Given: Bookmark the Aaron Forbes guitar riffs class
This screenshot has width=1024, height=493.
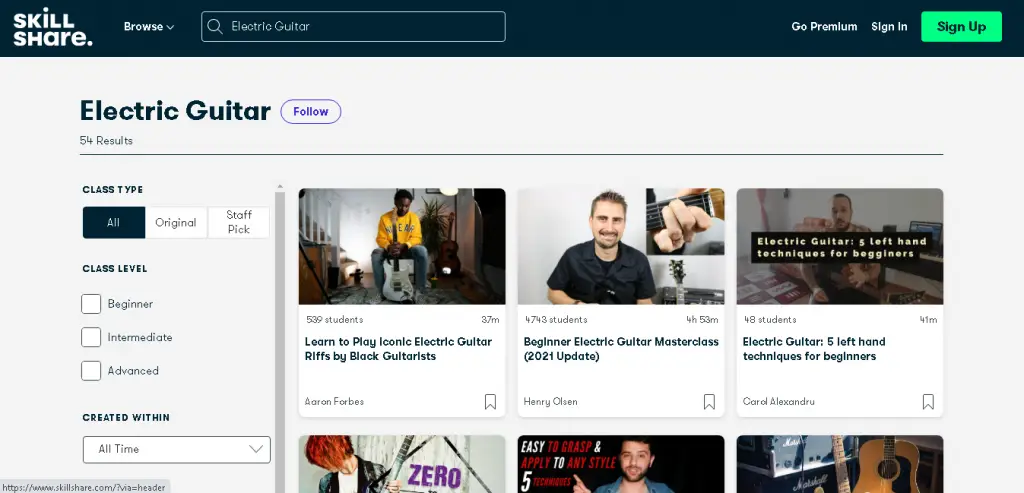Looking at the screenshot, I should (x=490, y=402).
